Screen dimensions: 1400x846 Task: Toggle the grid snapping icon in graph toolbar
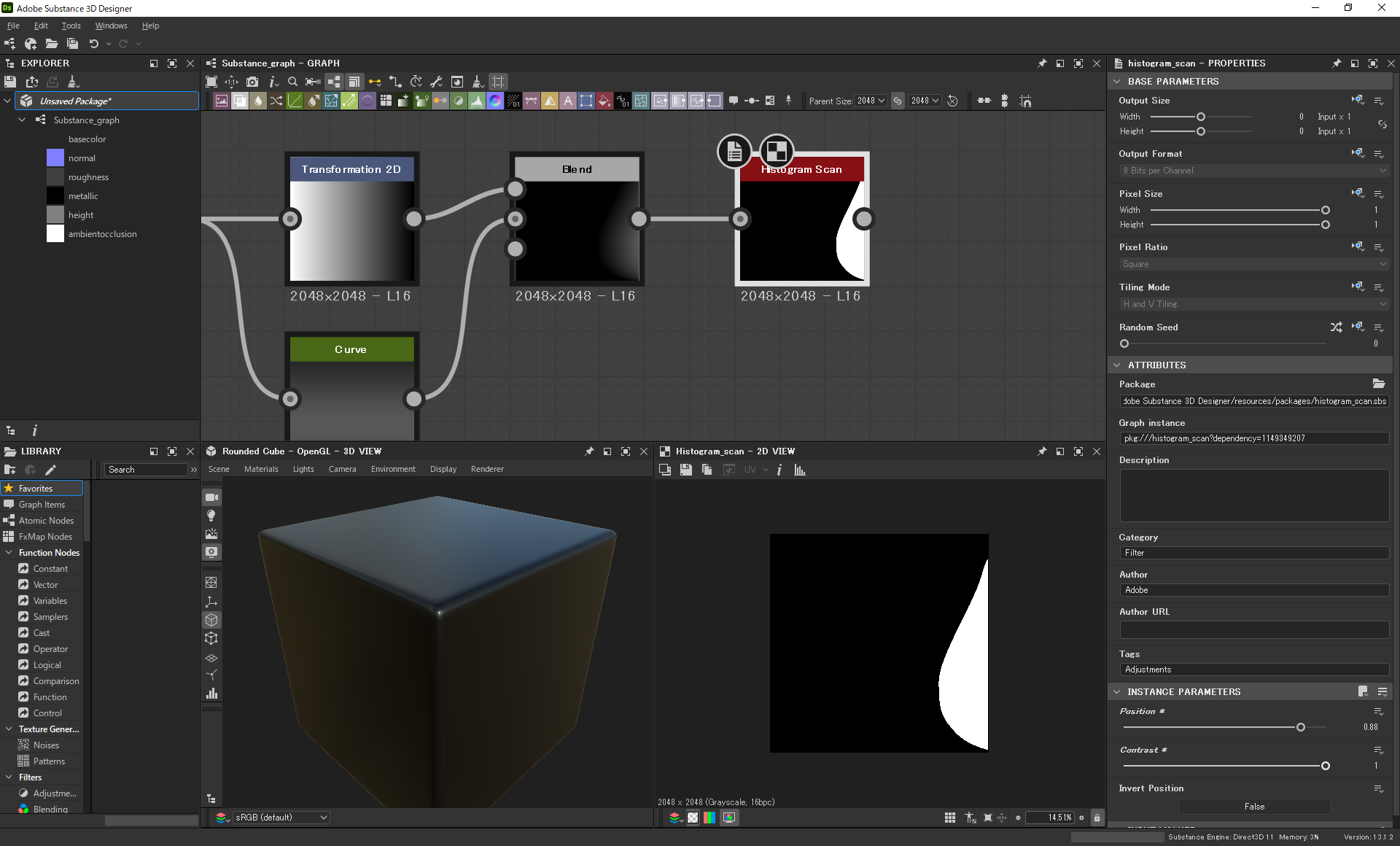[498, 82]
